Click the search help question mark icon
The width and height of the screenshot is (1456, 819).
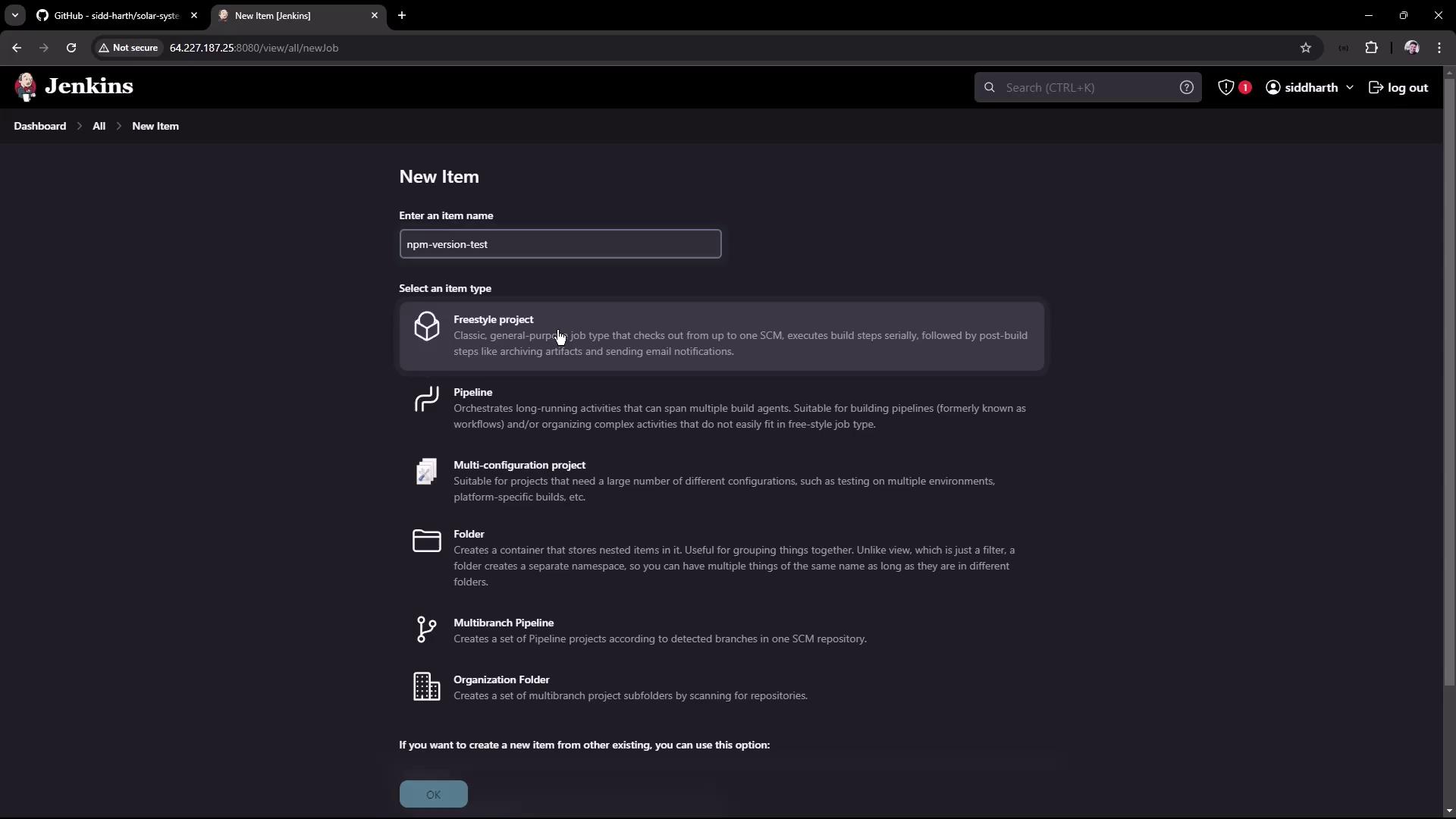(1186, 87)
